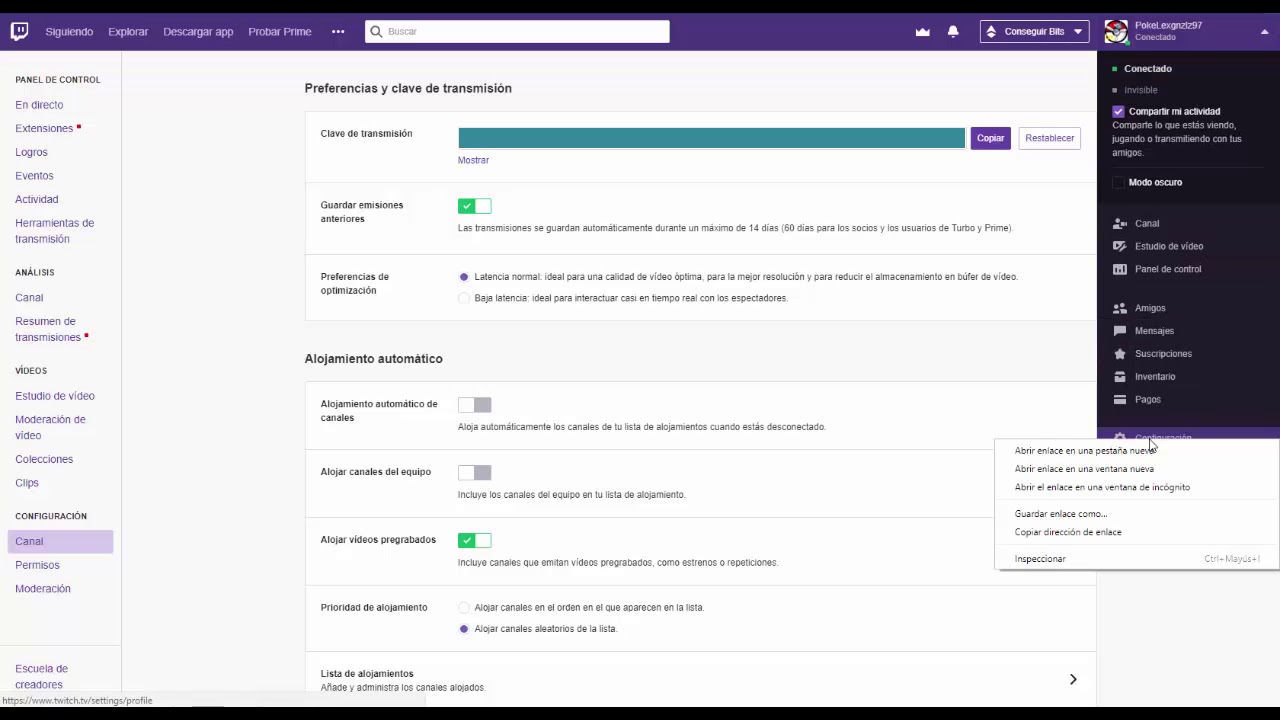Enable Alojamiento automático de canales switch
The height and width of the screenshot is (720, 1280).
click(x=474, y=405)
